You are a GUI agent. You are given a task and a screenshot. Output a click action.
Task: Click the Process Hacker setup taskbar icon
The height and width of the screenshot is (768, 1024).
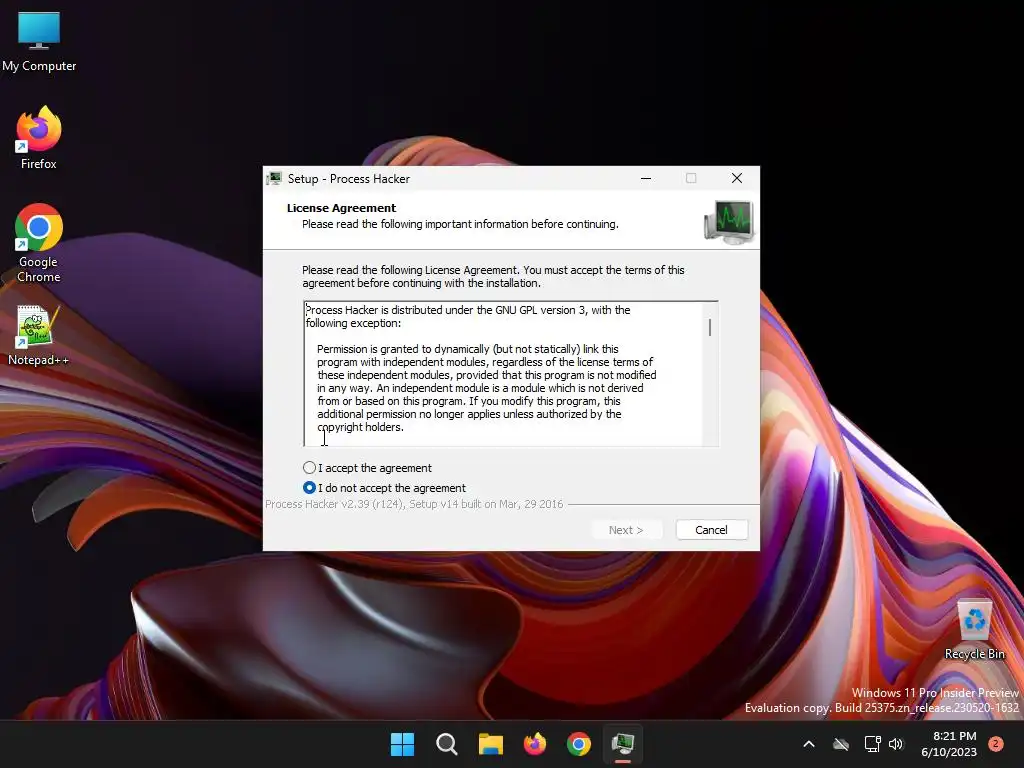[623, 744]
